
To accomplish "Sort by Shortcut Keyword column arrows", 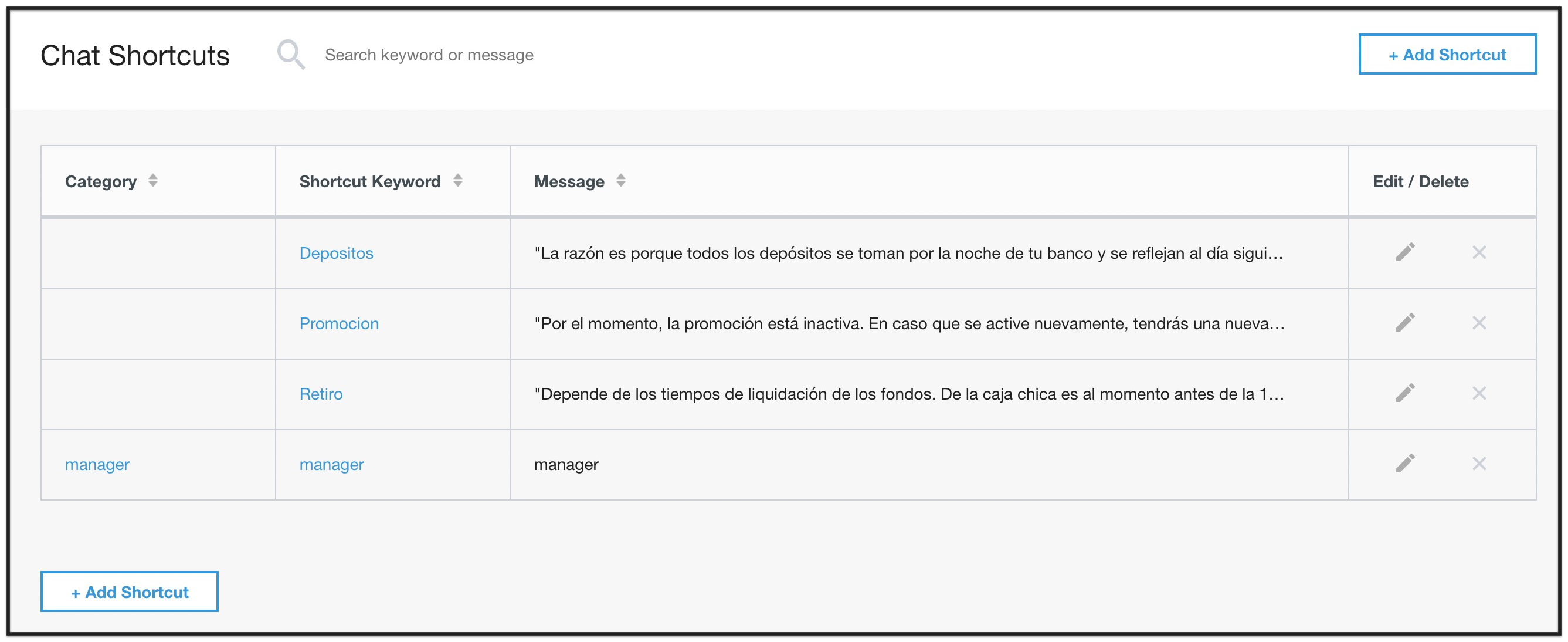I will pyautogui.click(x=458, y=180).
